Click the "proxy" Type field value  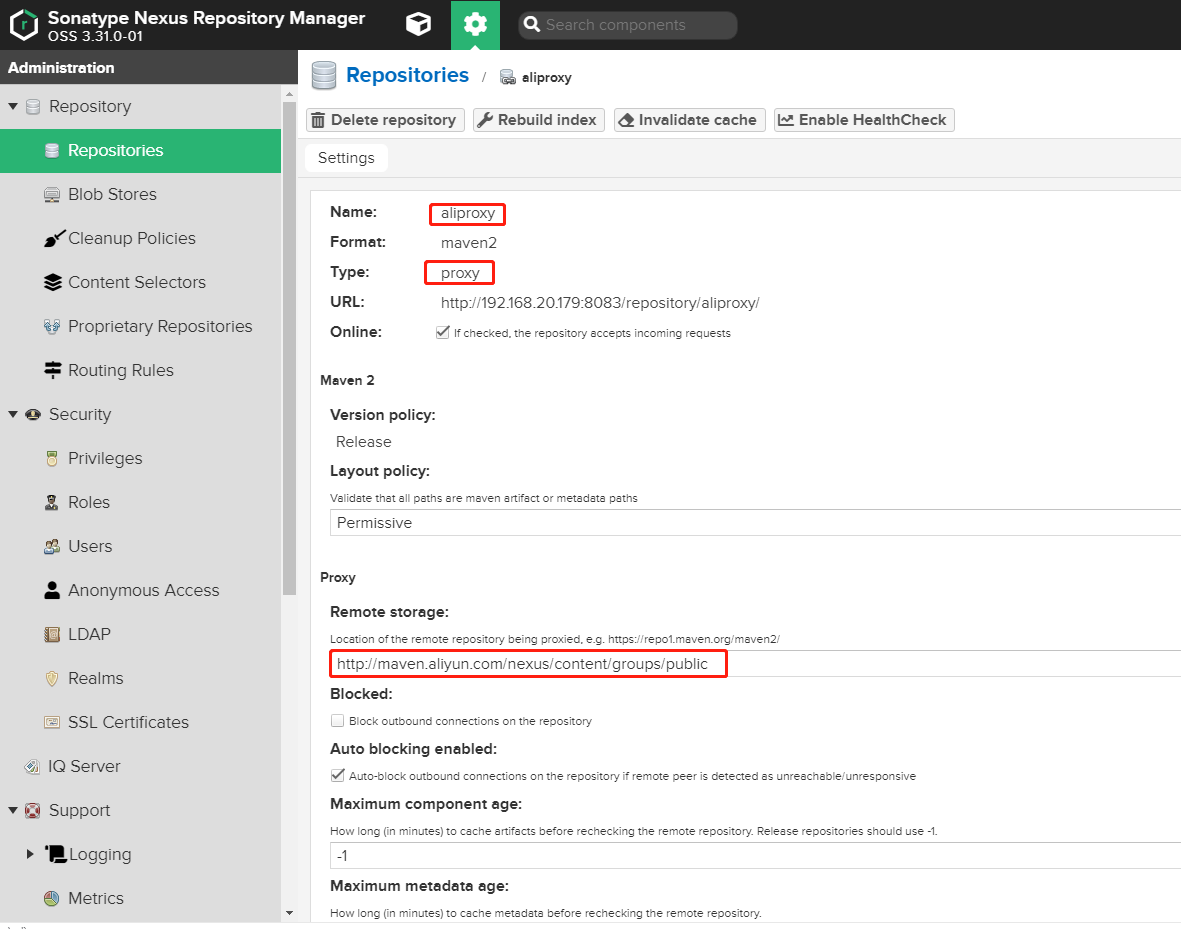point(460,273)
